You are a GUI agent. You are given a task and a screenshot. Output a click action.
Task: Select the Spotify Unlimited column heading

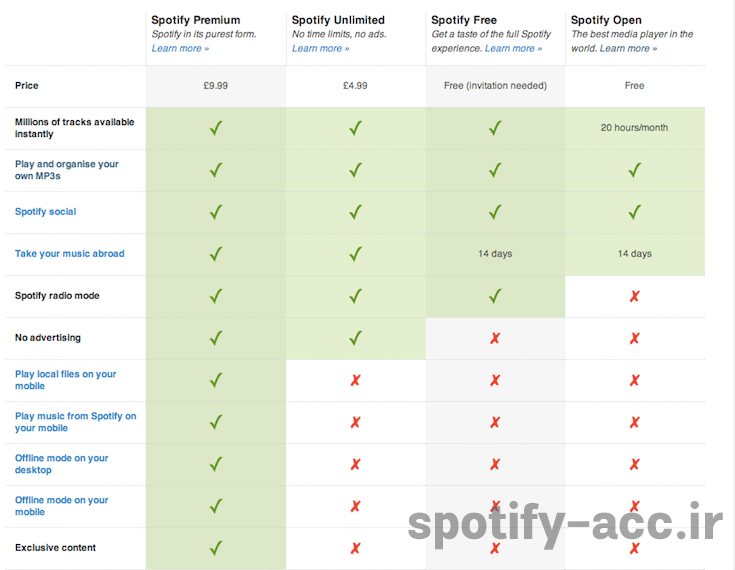[338, 20]
